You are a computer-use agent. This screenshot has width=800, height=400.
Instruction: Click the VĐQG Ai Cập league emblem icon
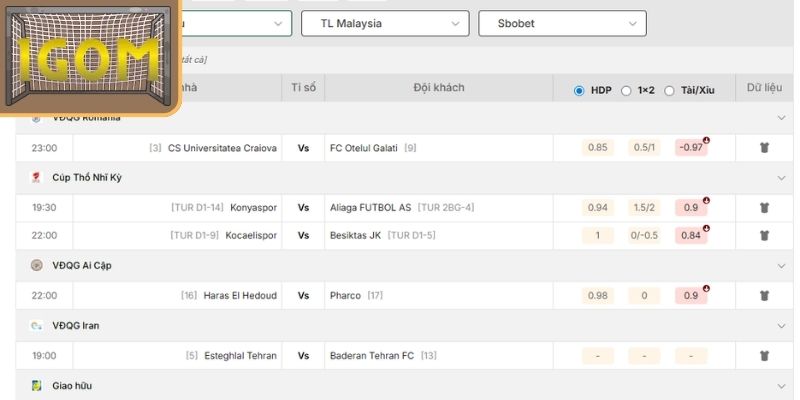(x=36, y=265)
